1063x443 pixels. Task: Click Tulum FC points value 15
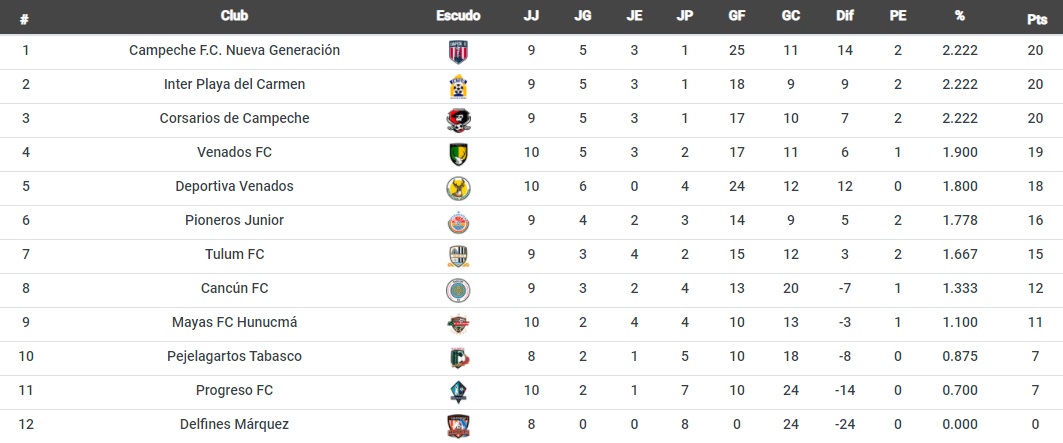1035,254
